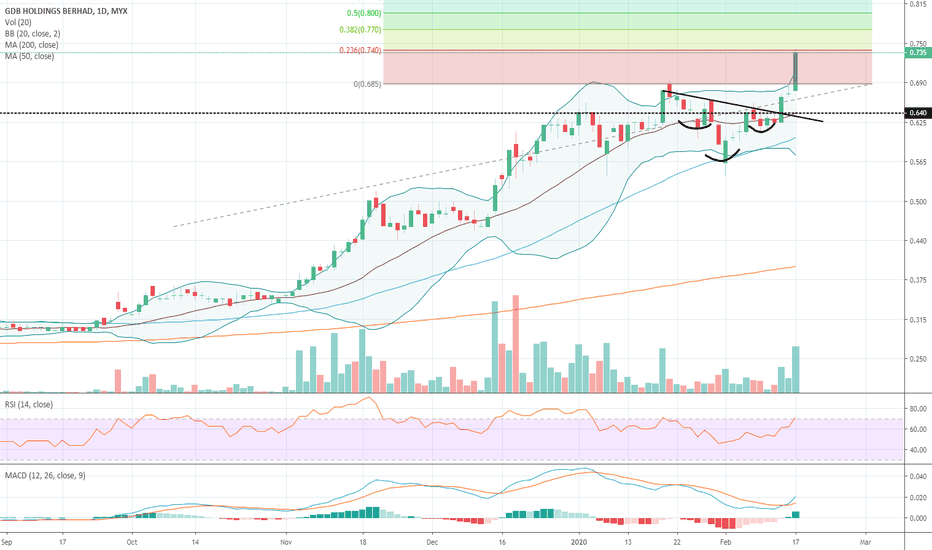The image size is (932, 550).
Task: Click the 0.382(0.770) Fibonacci level label
Action: pos(360,30)
